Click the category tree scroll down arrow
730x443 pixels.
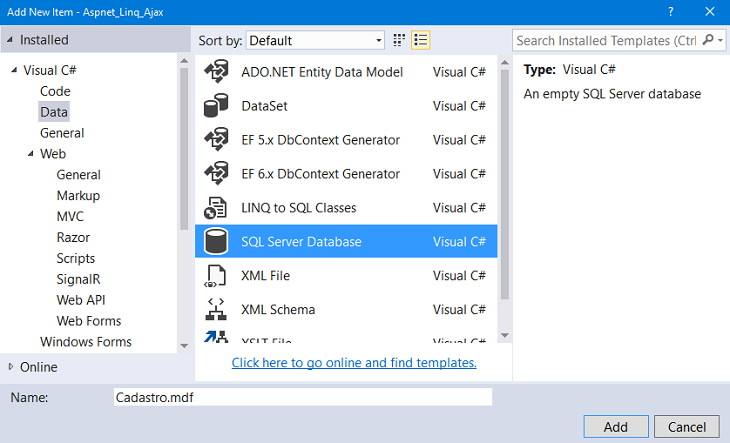184,346
